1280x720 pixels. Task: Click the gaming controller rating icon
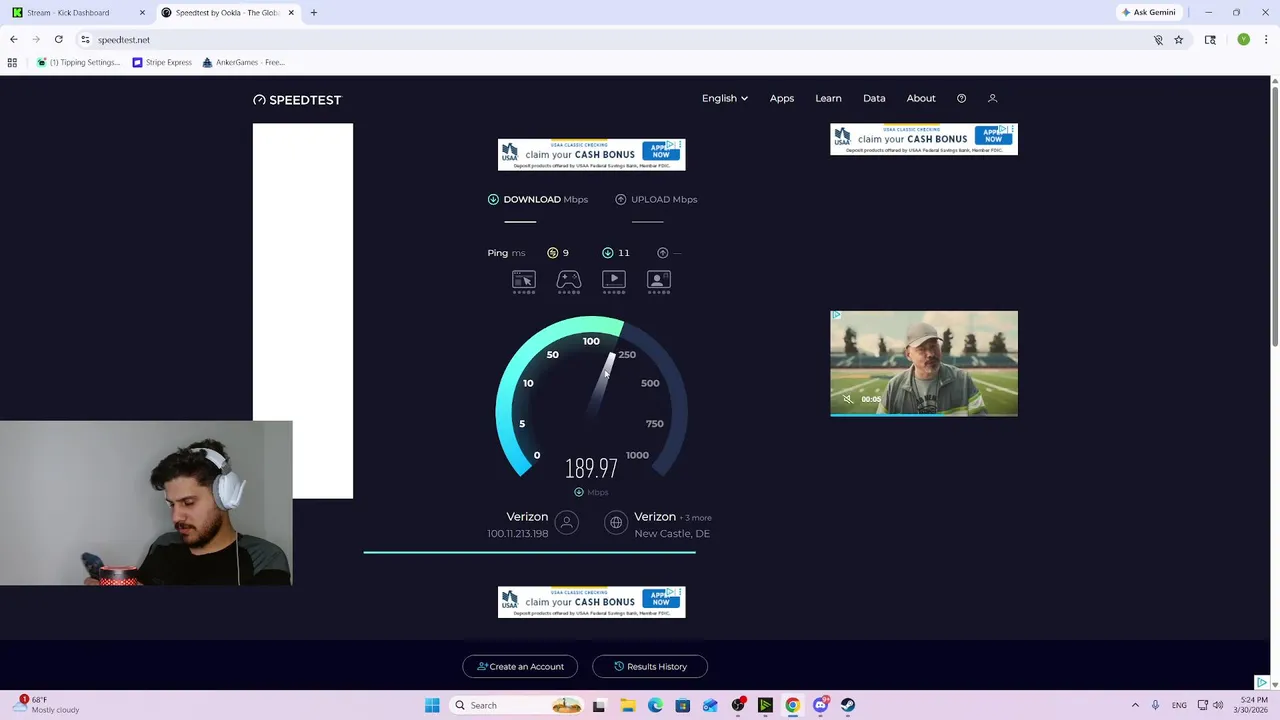(x=569, y=282)
